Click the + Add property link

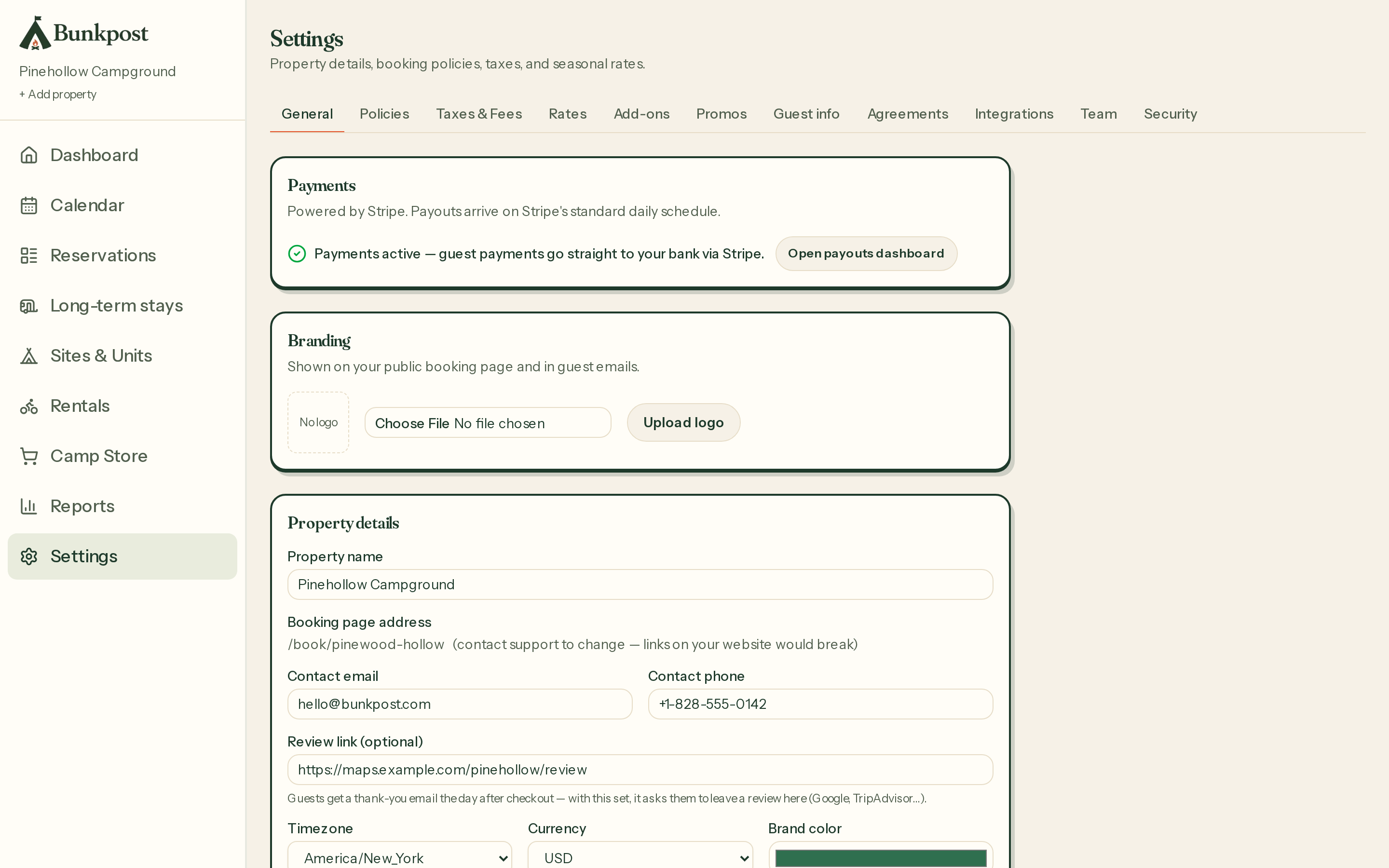(57, 94)
